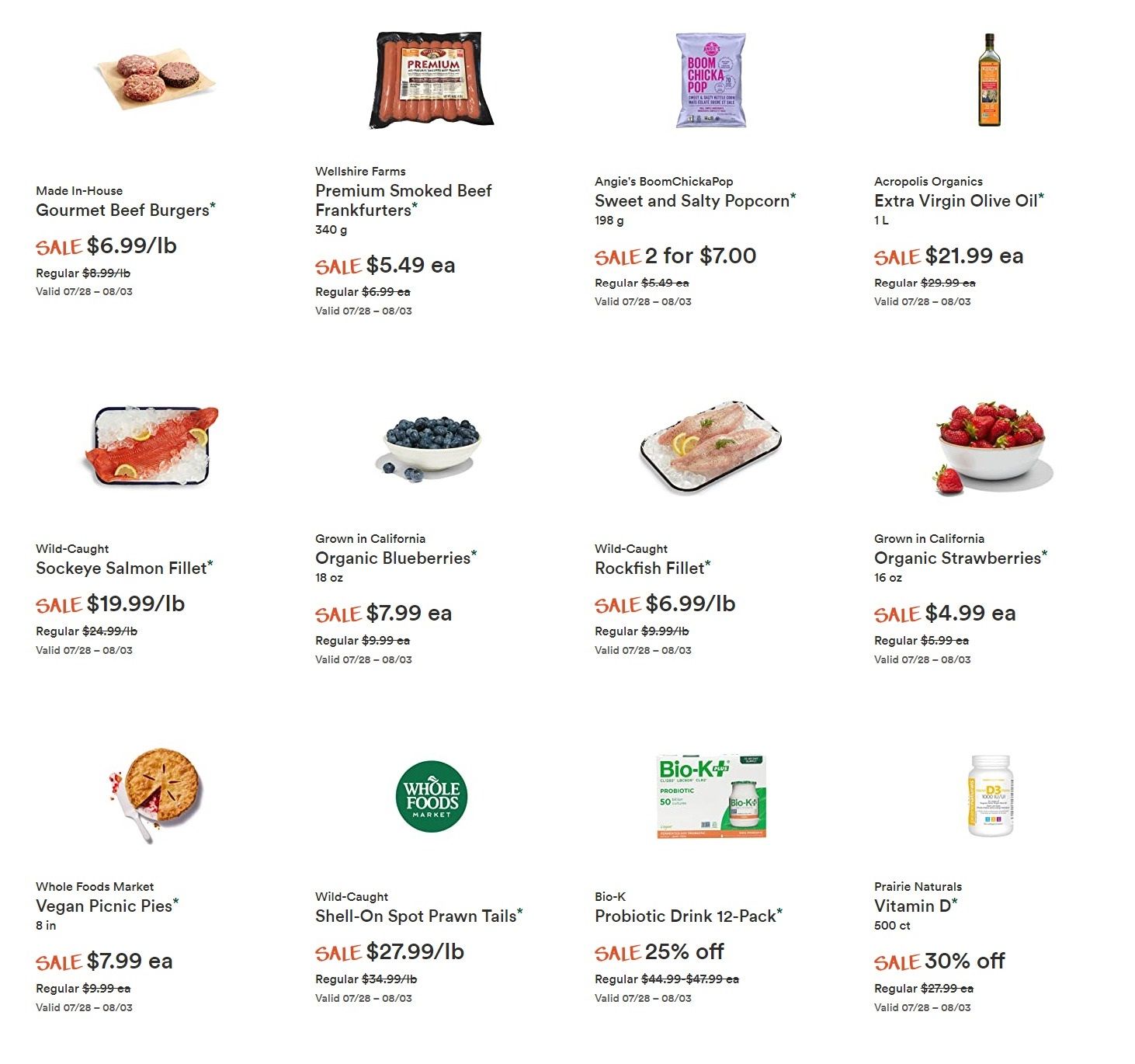Select the Rockfish Fillet tray image
This screenshot has width=1135, height=1064.
(x=711, y=447)
